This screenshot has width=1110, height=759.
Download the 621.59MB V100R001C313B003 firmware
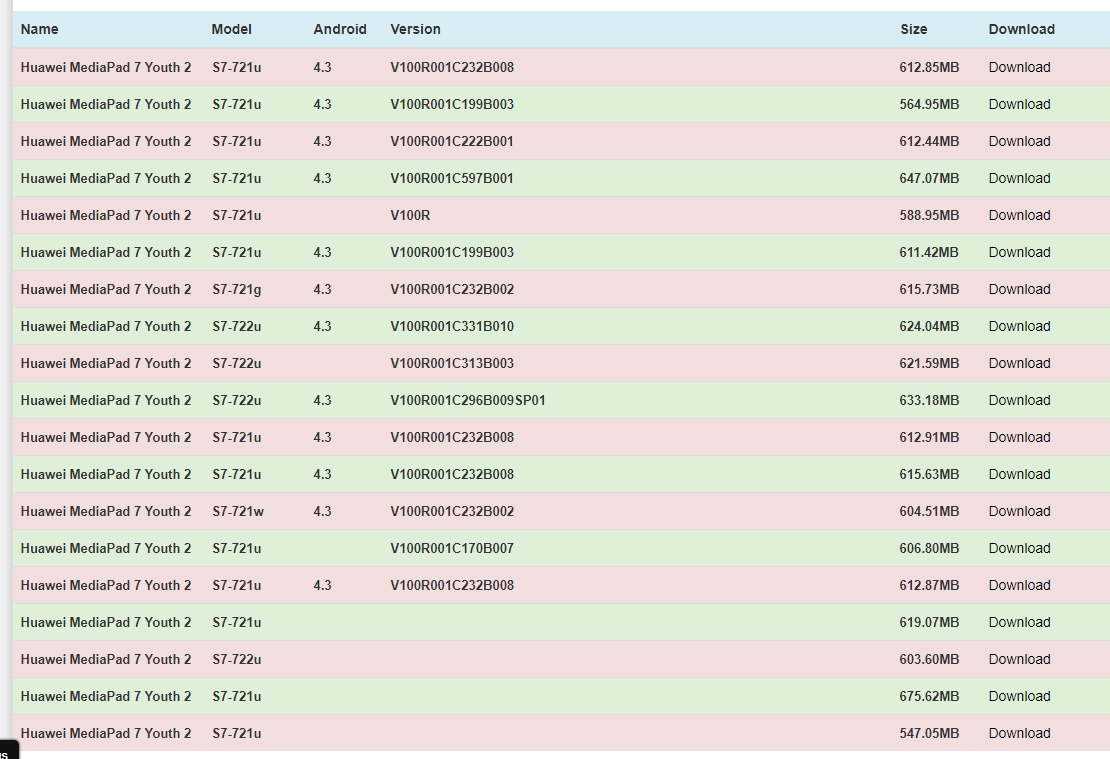[x=1019, y=363]
